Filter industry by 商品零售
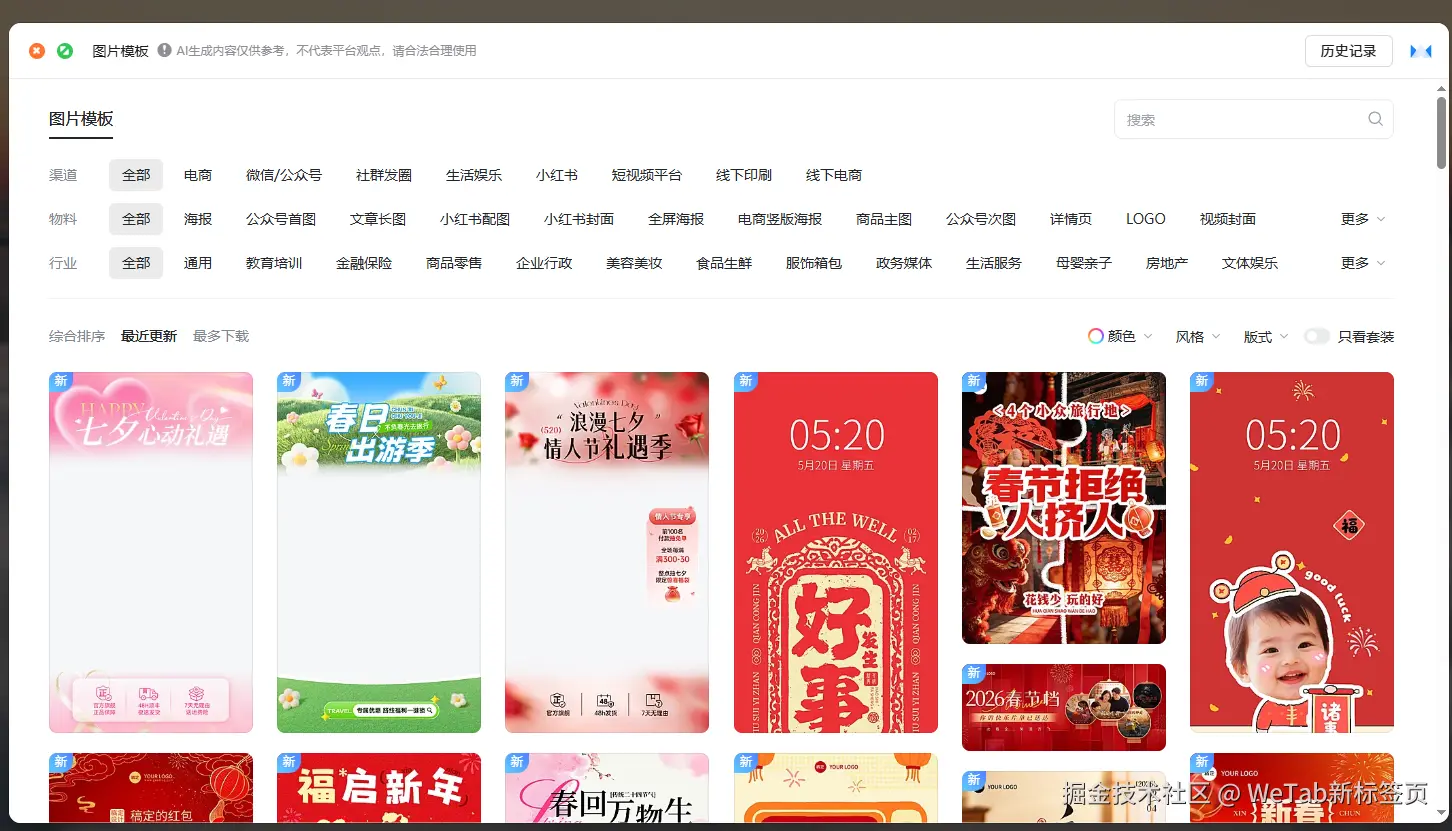 tap(454, 263)
